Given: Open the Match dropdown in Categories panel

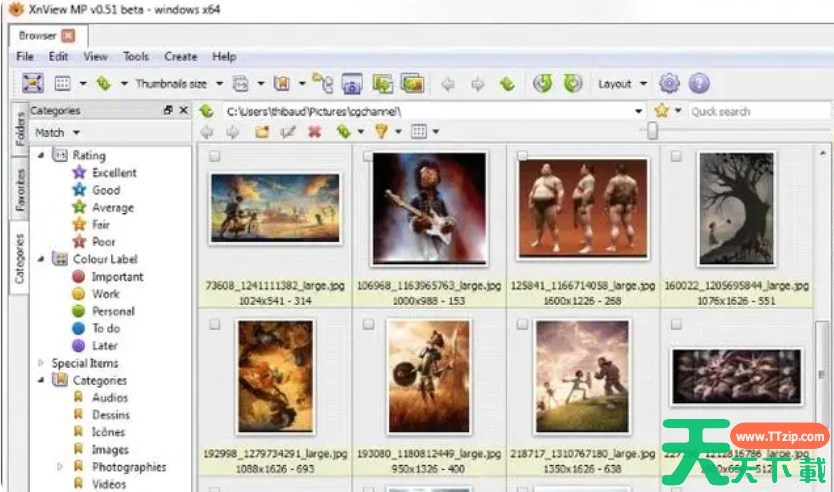Looking at the screenshot, I should (x=58, y=132).
